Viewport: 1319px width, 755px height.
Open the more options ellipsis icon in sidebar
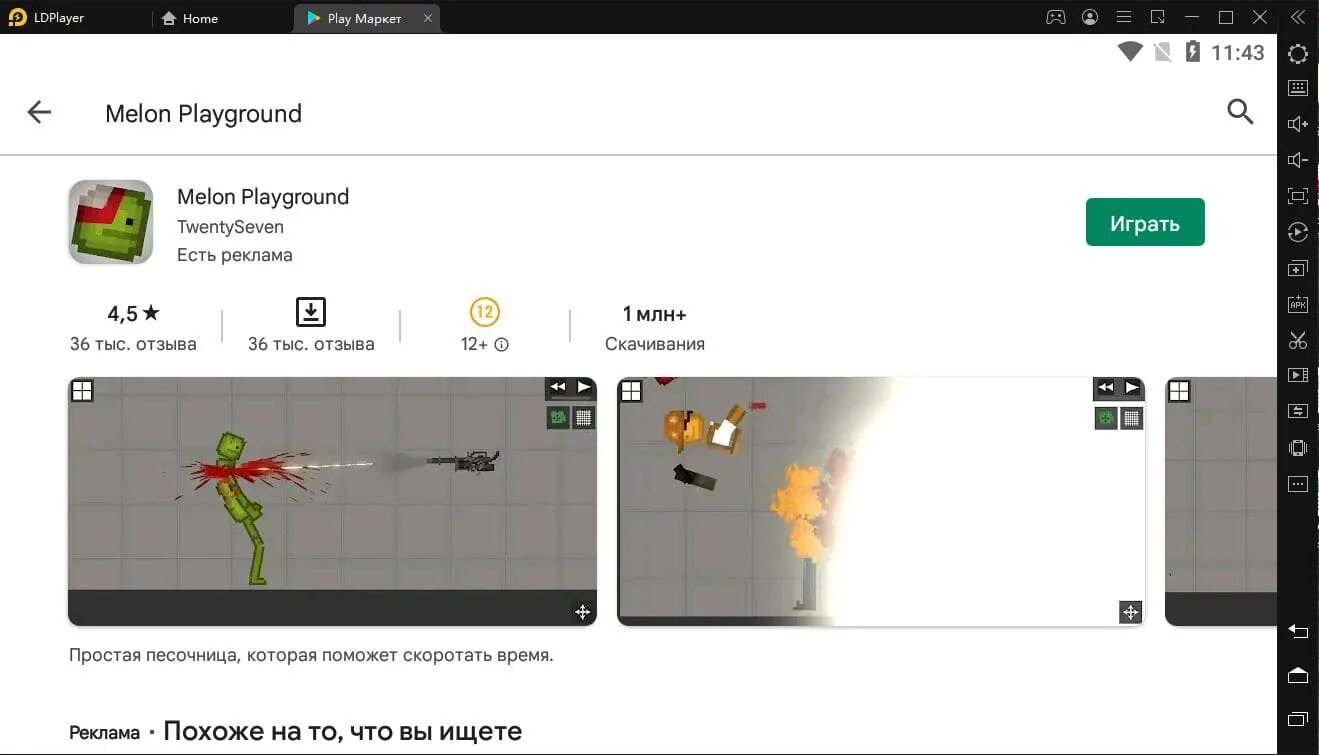(x=1298, y=484)
